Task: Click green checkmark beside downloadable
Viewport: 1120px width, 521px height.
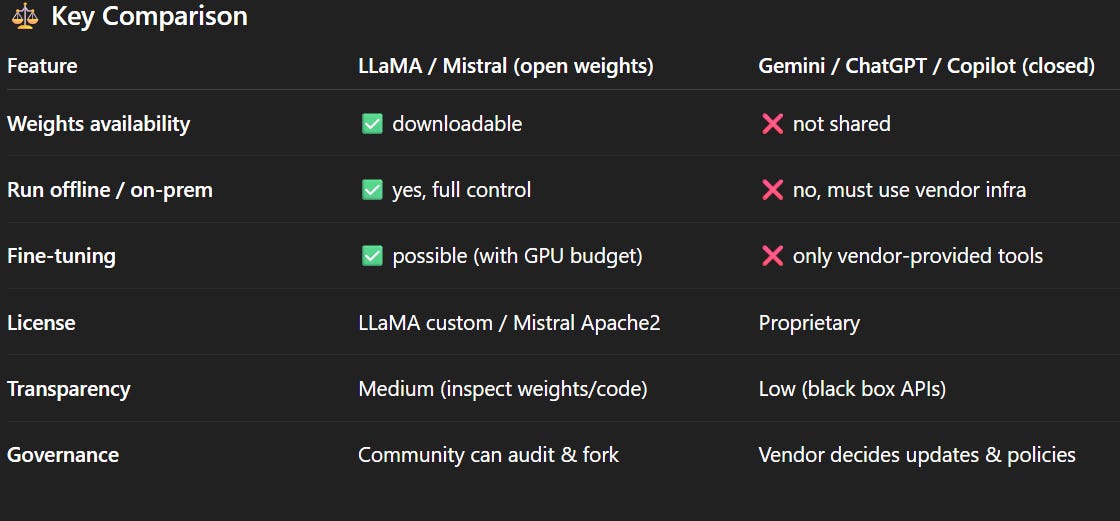Action: click(x=372, y=124)
